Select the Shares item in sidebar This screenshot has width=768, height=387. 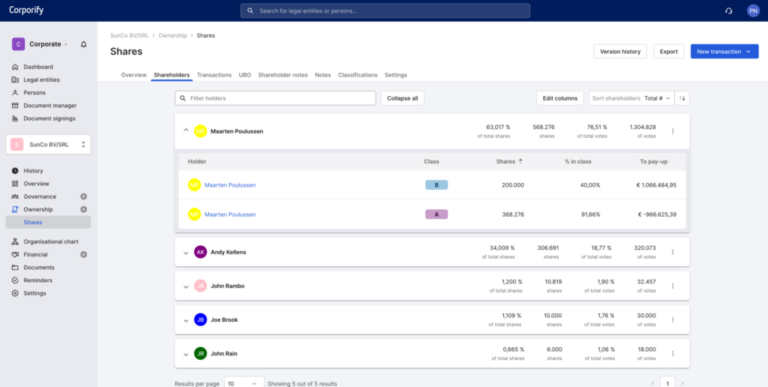click(x=48, y=222)
